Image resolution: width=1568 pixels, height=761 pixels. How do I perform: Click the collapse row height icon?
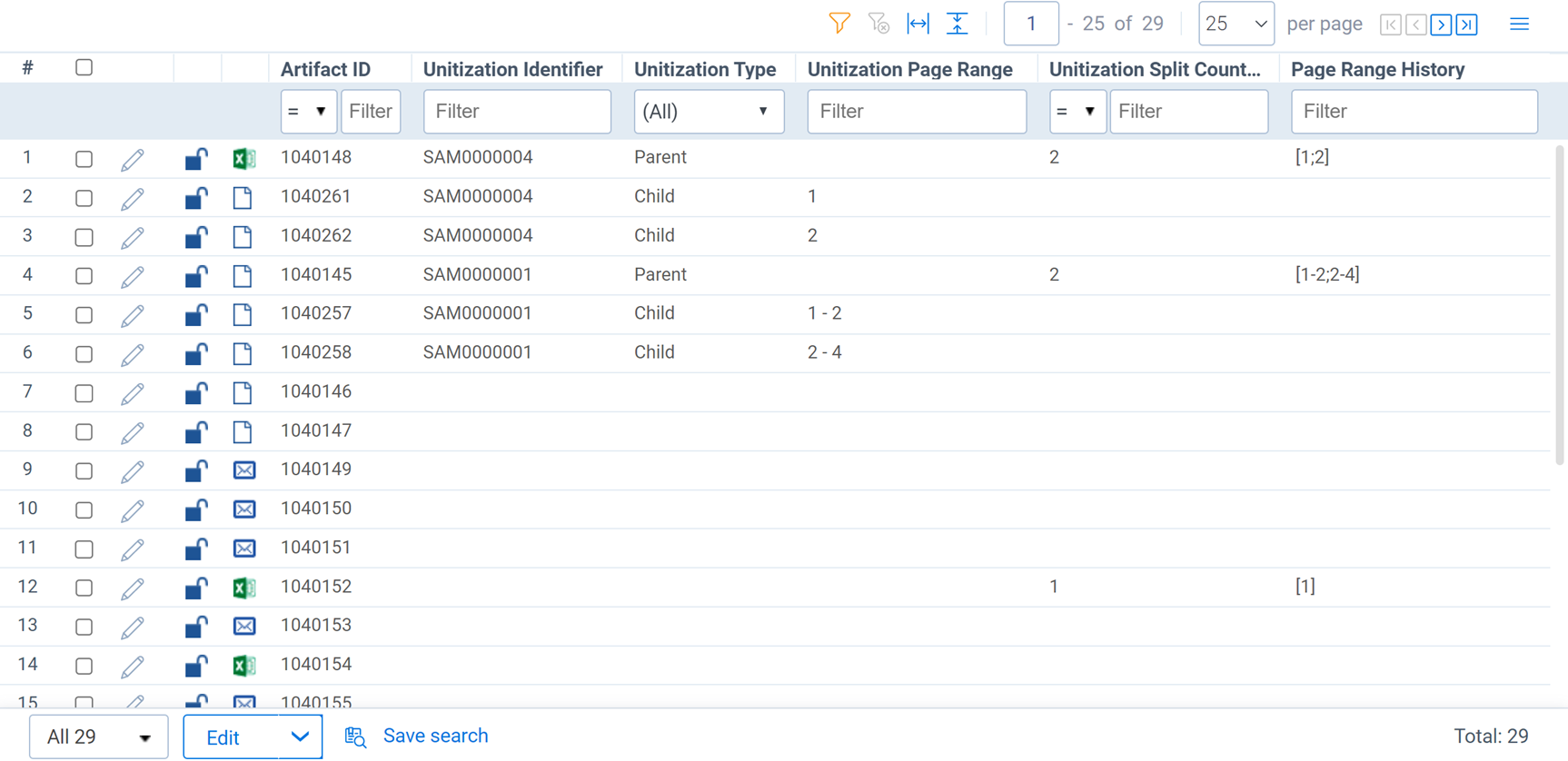[958, 24]
